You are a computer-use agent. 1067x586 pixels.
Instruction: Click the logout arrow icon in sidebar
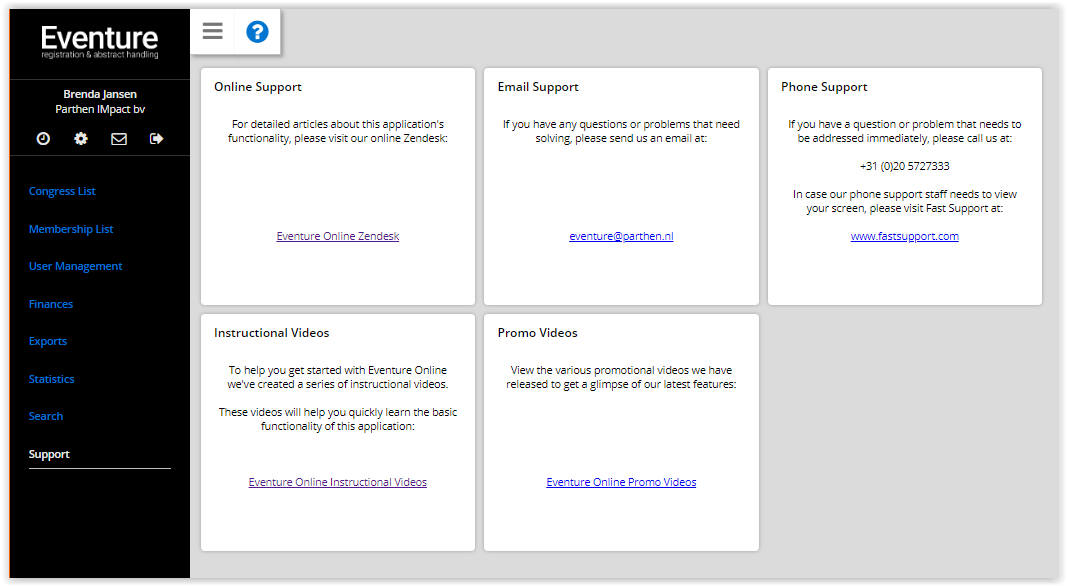coord(157,139)
